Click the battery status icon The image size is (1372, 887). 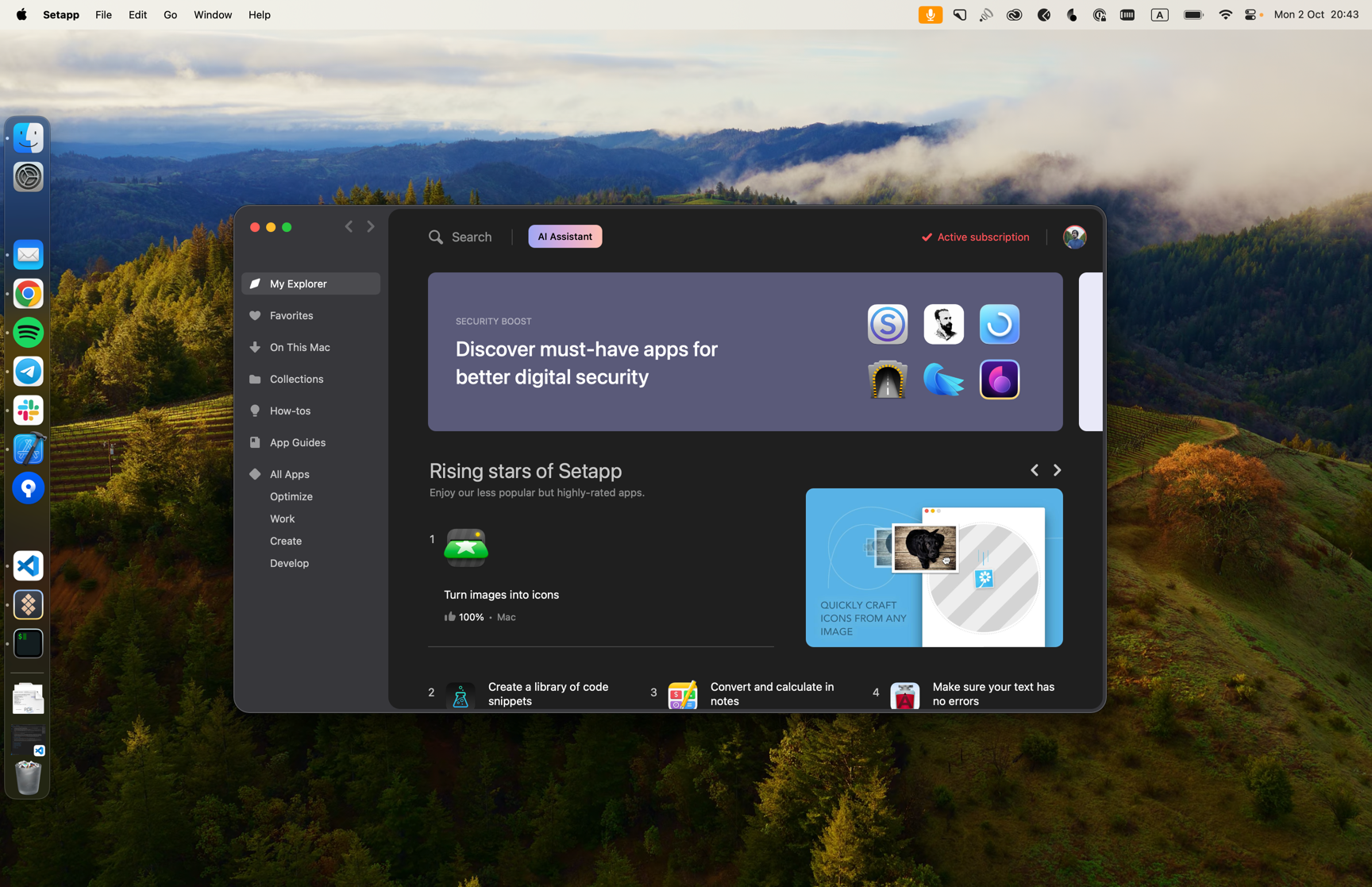[1193, 14]
